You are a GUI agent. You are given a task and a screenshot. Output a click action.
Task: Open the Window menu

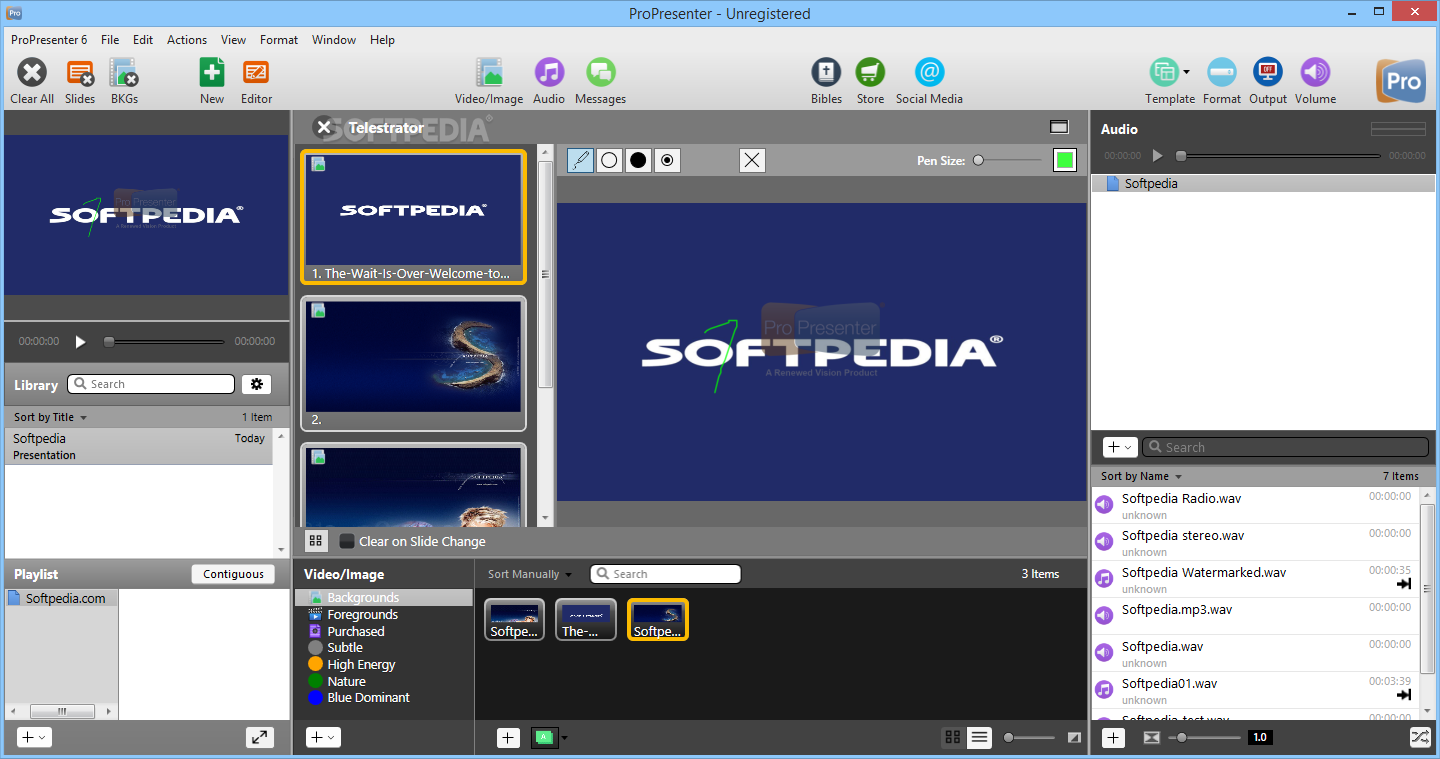tap(334, 40)
